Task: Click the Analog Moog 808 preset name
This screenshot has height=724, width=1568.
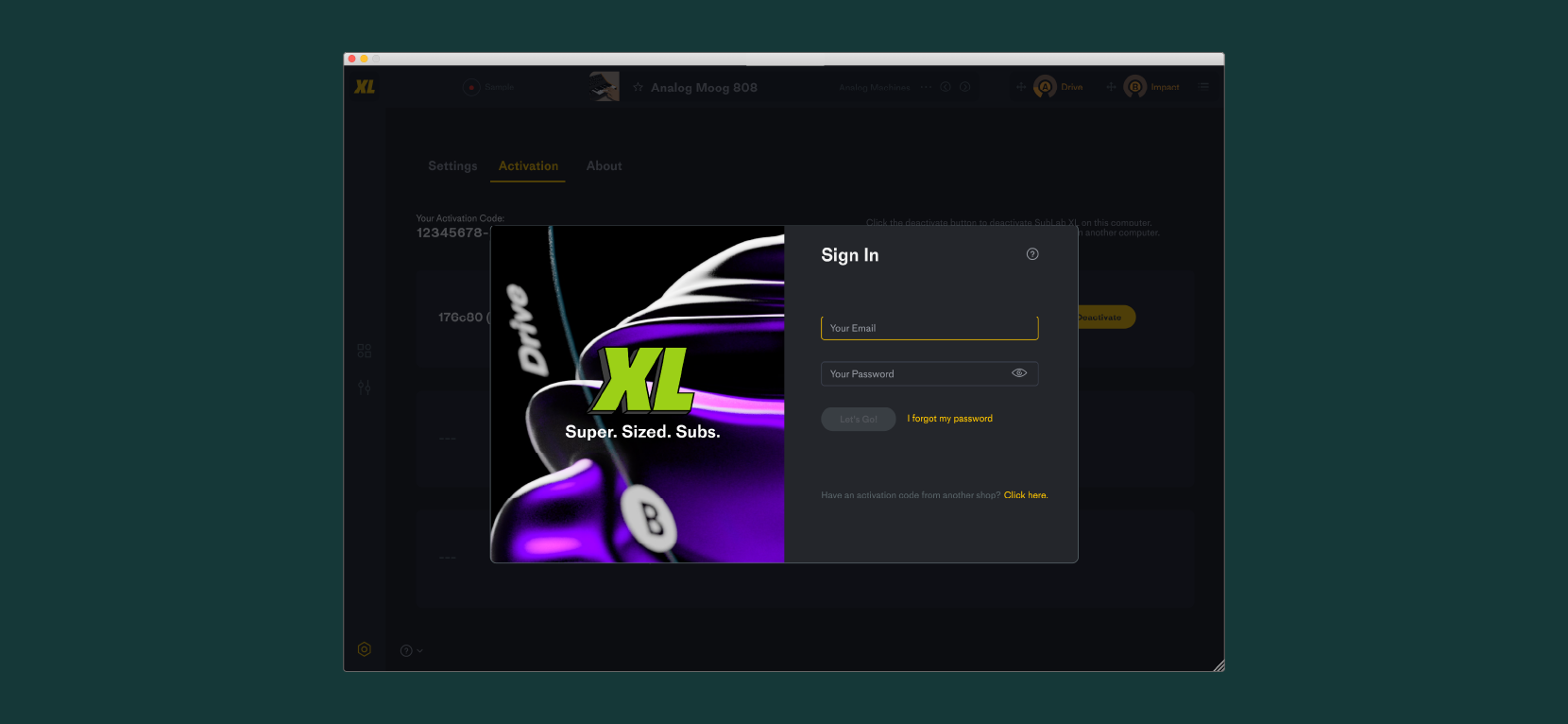Action: point(704,88)
